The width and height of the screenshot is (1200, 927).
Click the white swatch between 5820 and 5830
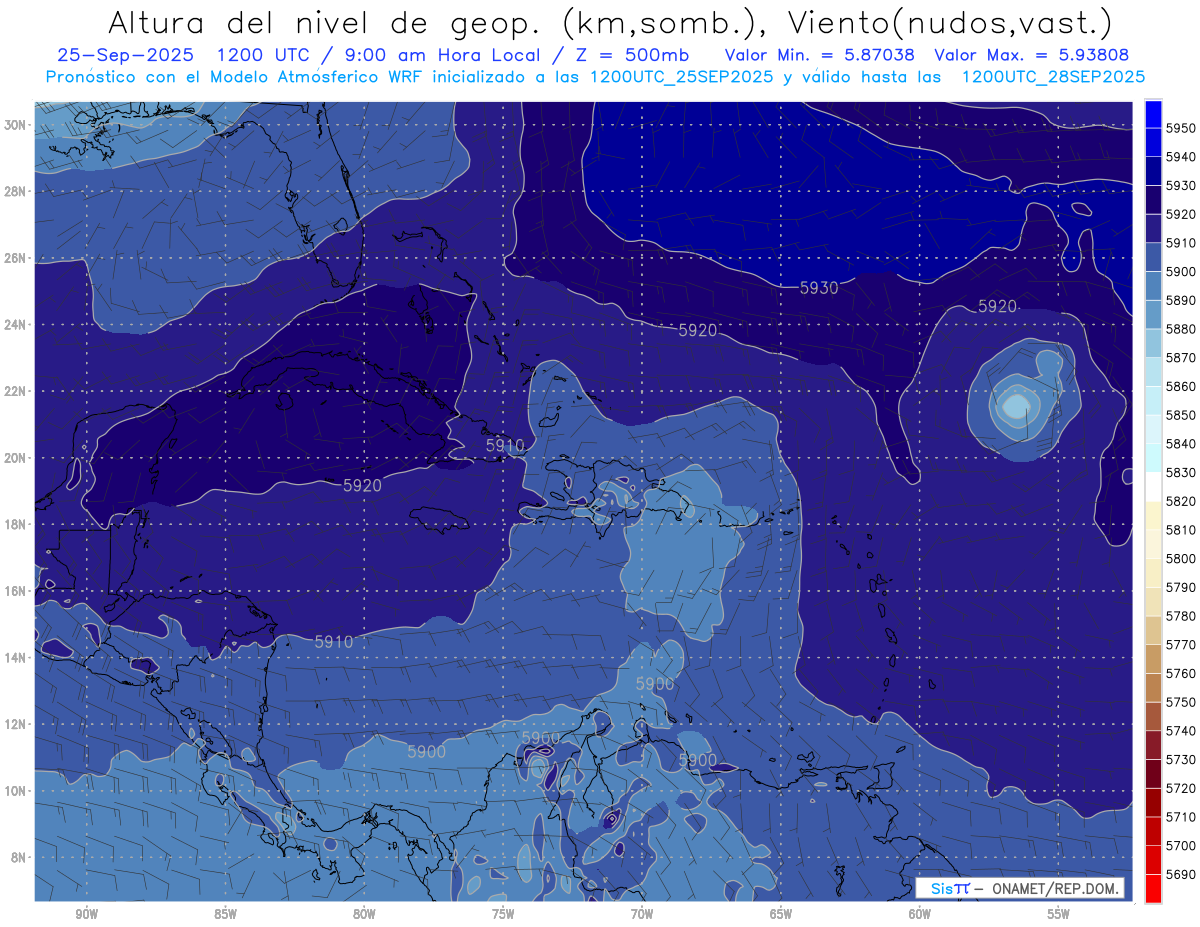[1153, 487]
